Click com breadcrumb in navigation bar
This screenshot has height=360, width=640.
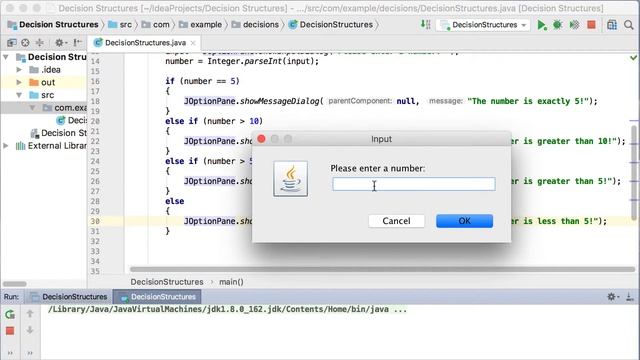tap(156, 25)
